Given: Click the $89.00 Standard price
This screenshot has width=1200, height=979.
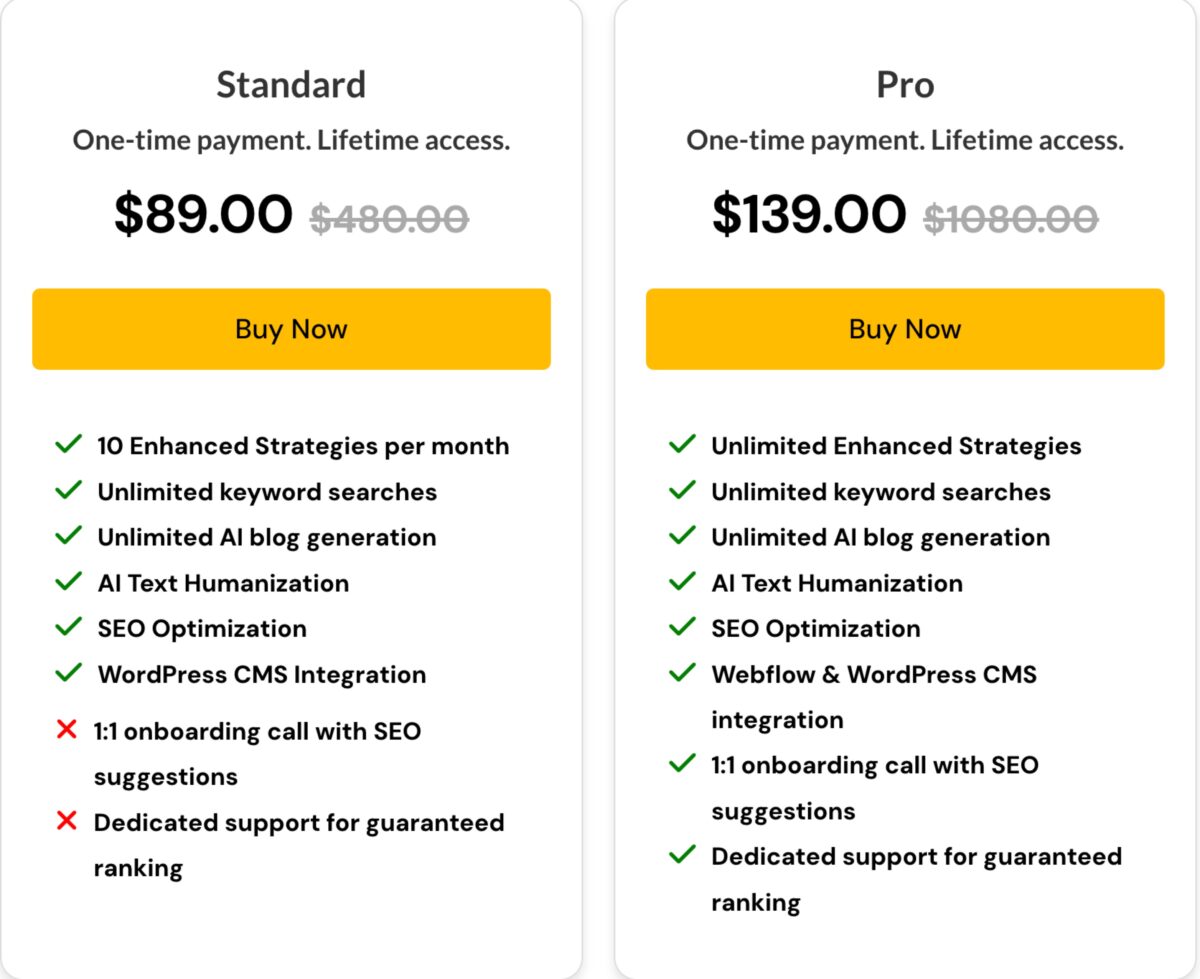Looking at the screenshot, I should (x=203, y=214).
